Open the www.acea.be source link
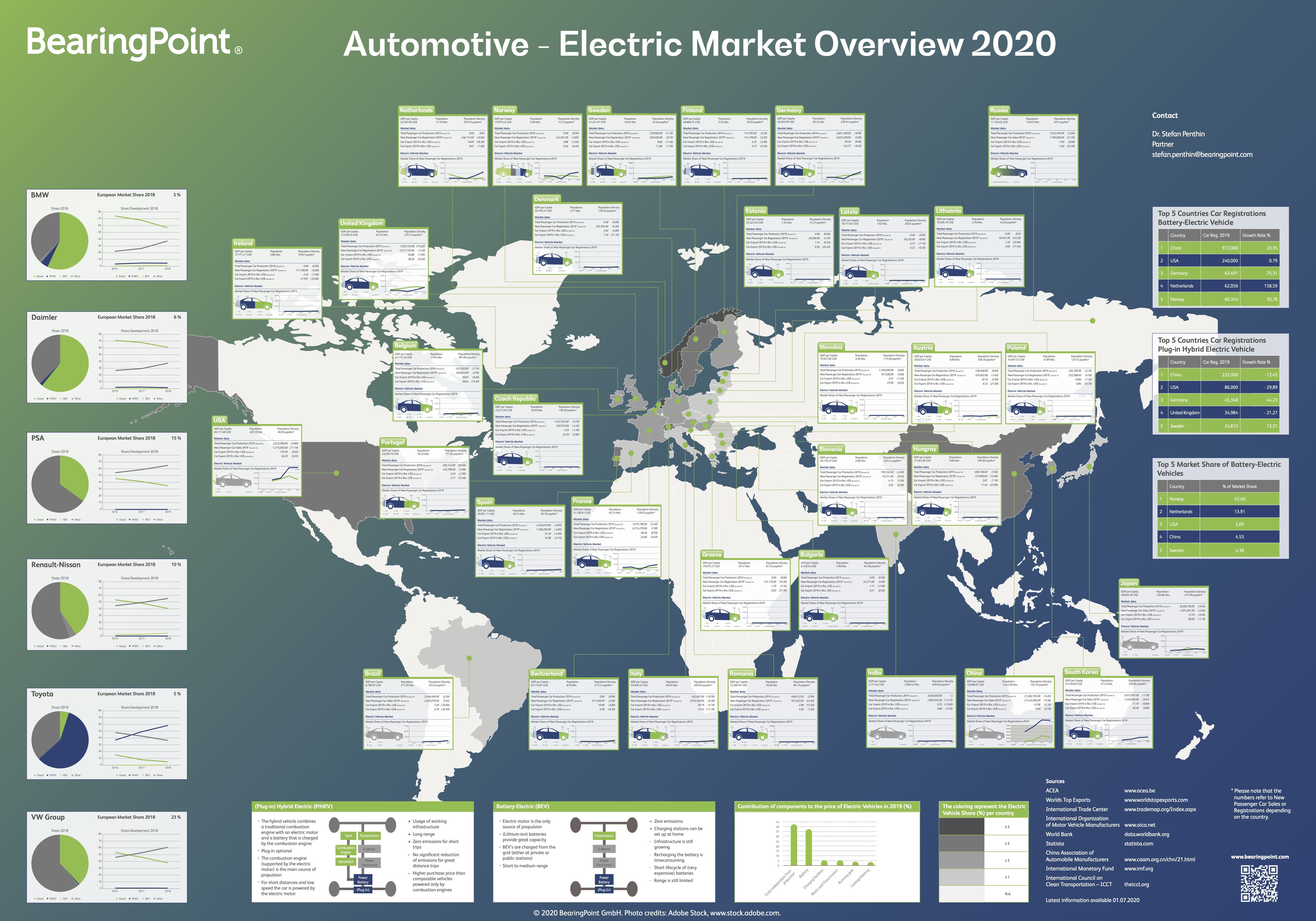Image resolution: width=1316 pixels, height=921 pixels. (x=1139, y=790)
